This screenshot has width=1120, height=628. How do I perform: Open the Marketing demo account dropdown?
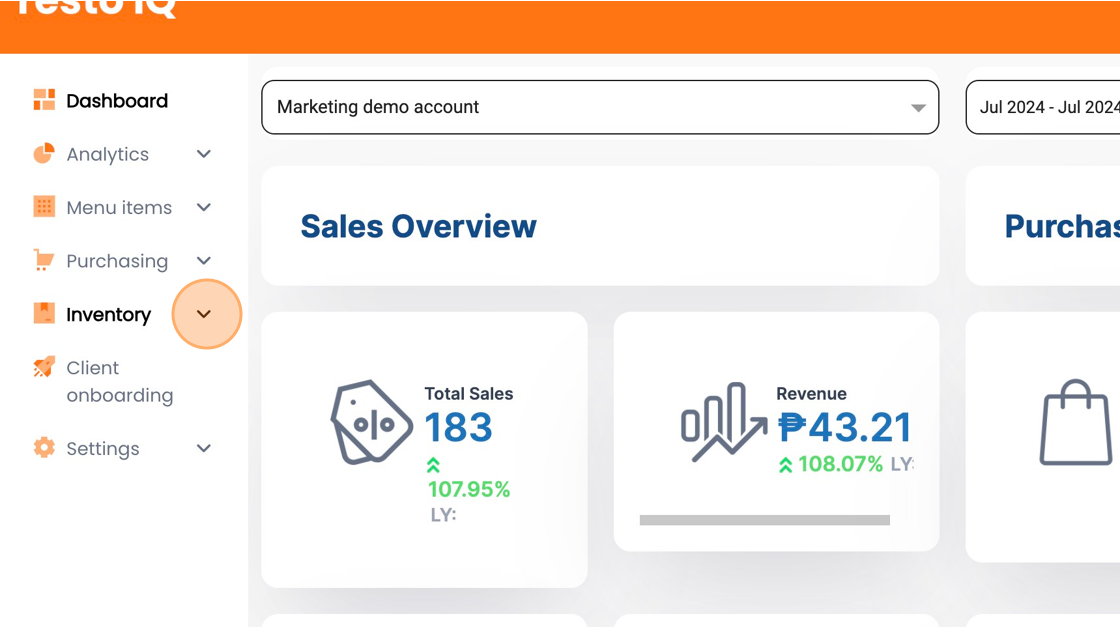600,107
